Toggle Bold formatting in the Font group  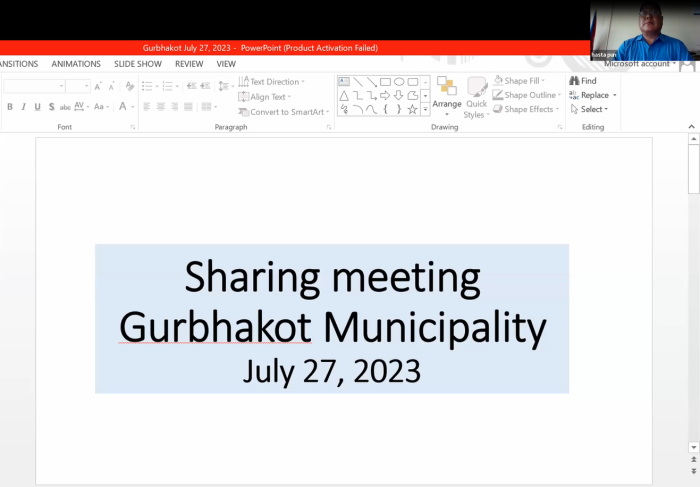coord(10,107)
